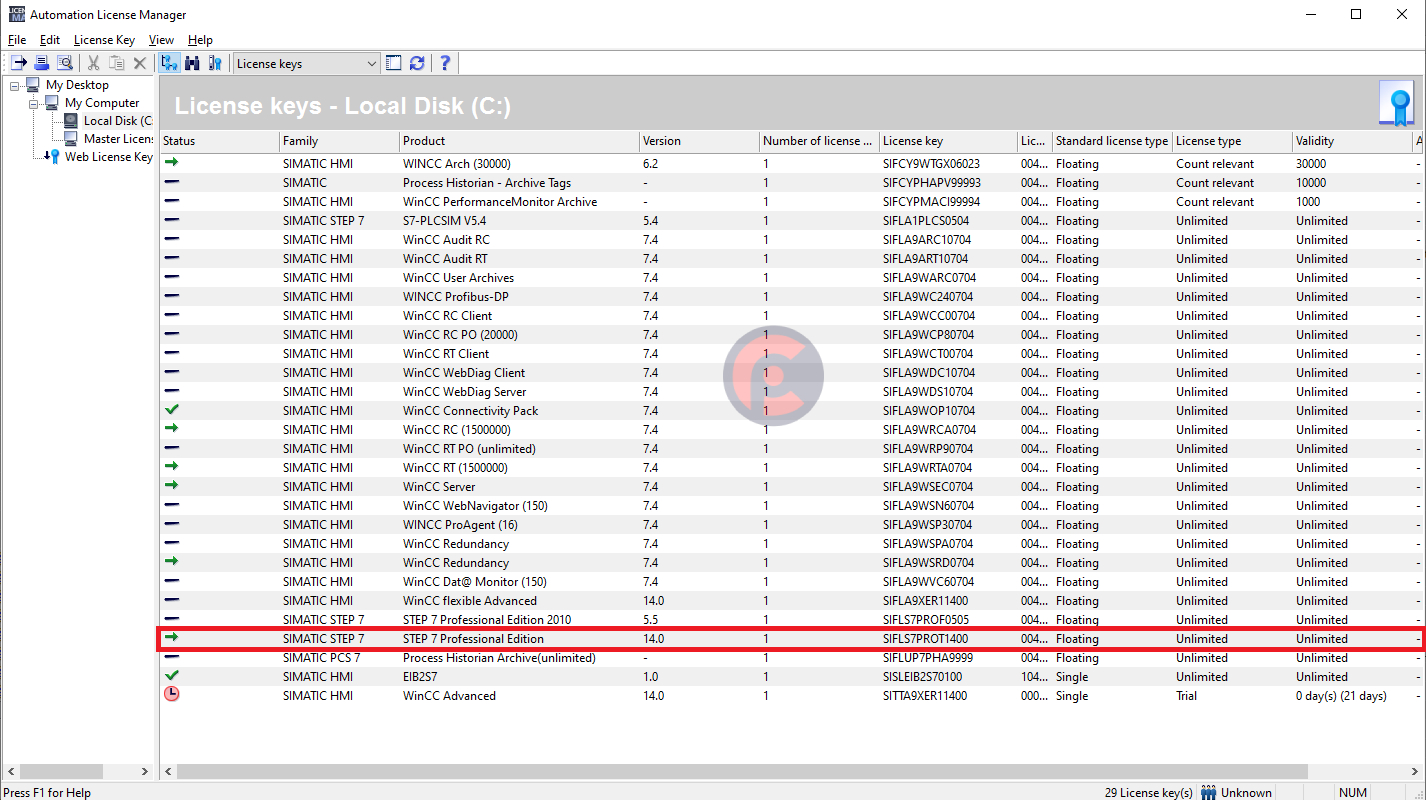The height and width of the screenshot is (800, 1427).
Task: Click the Trial license type cell
Action: click(1186, 696)
